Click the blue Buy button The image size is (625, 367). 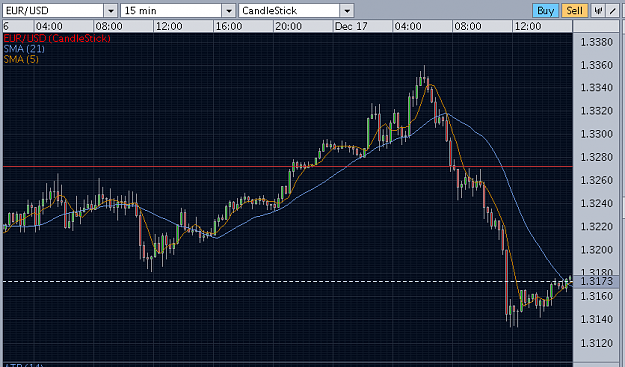(545, 10)
